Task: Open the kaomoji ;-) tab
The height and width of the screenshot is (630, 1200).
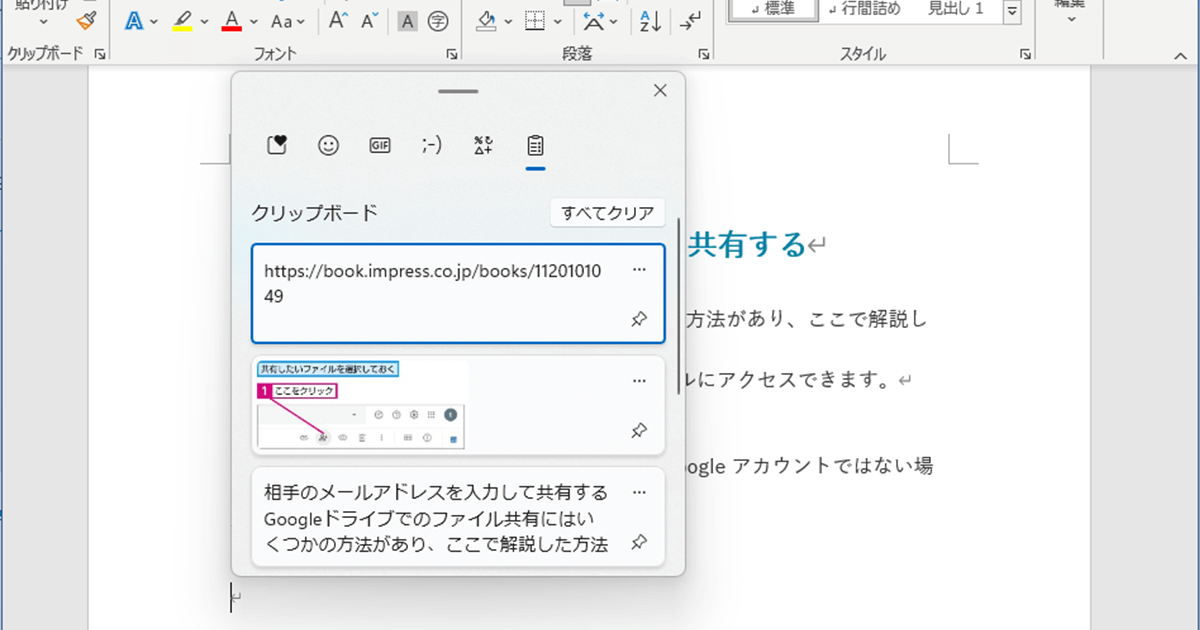Action: click(432, 145)
